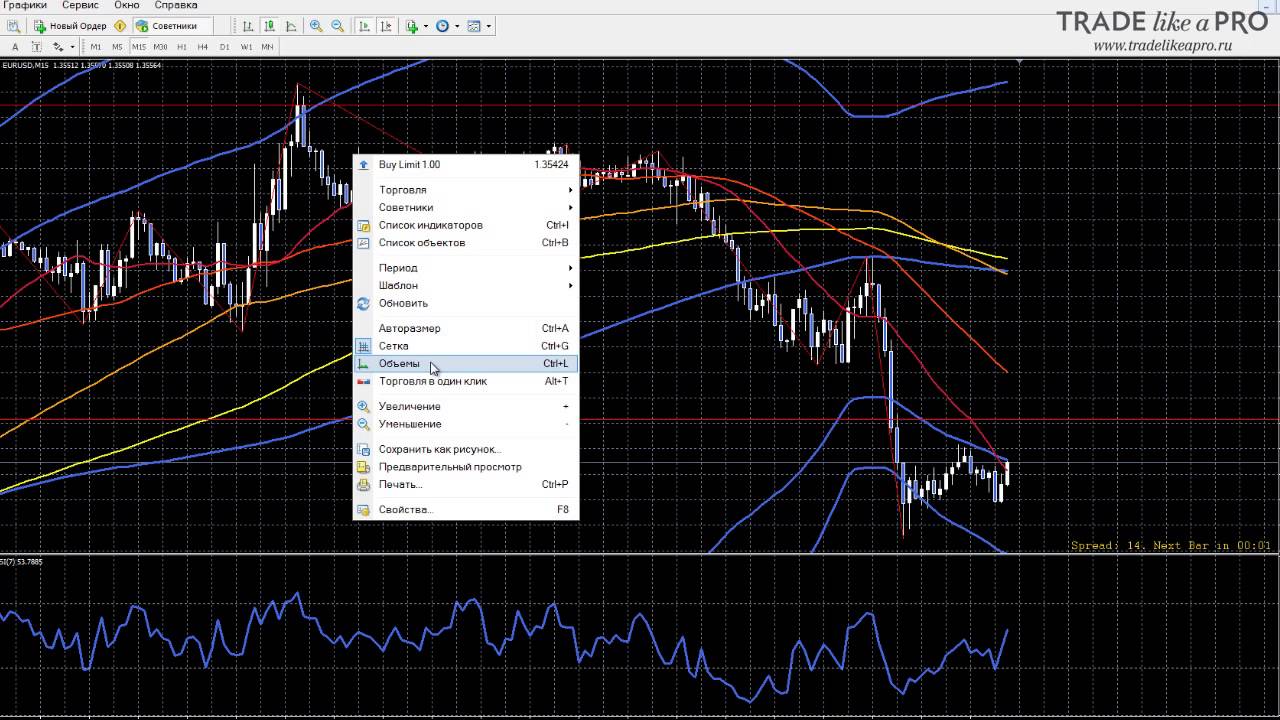Image resolution: width=1280 pixels, height=720 pixels.
Task: Click the zoom in magnifier in toolbar
Action: coord(316,26)
